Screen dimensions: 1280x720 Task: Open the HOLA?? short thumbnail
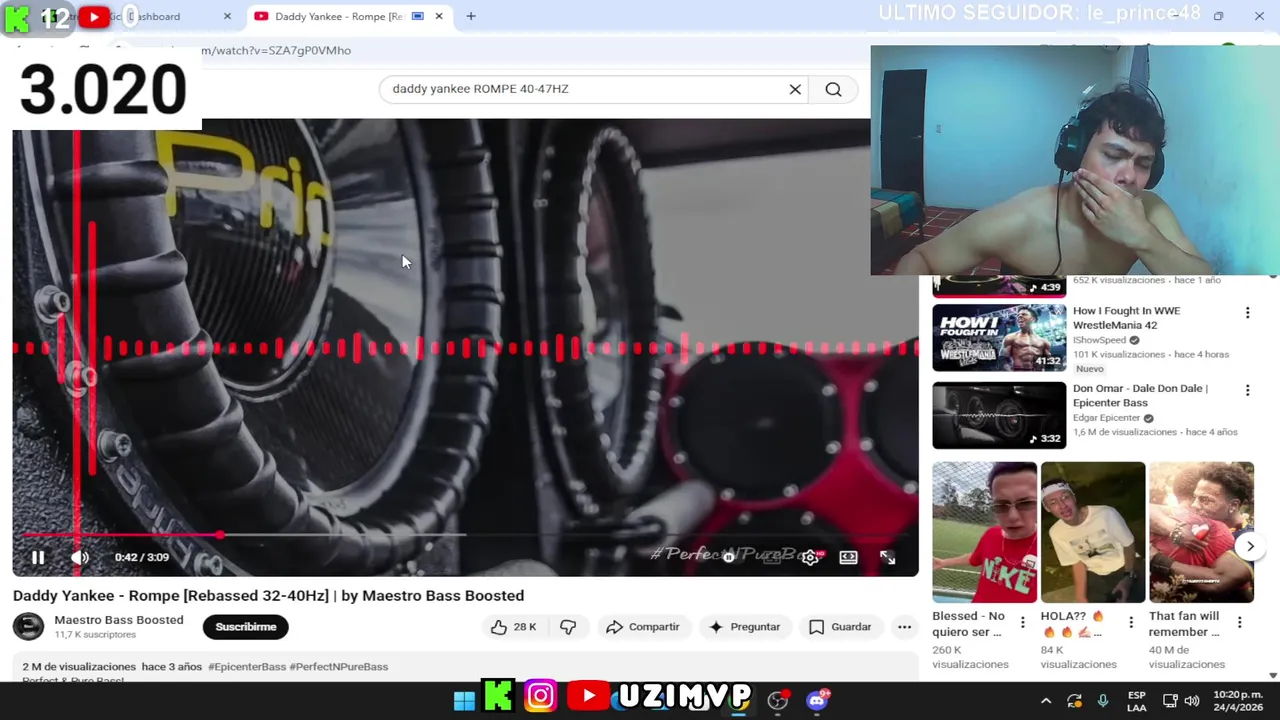coord(1093,532)
